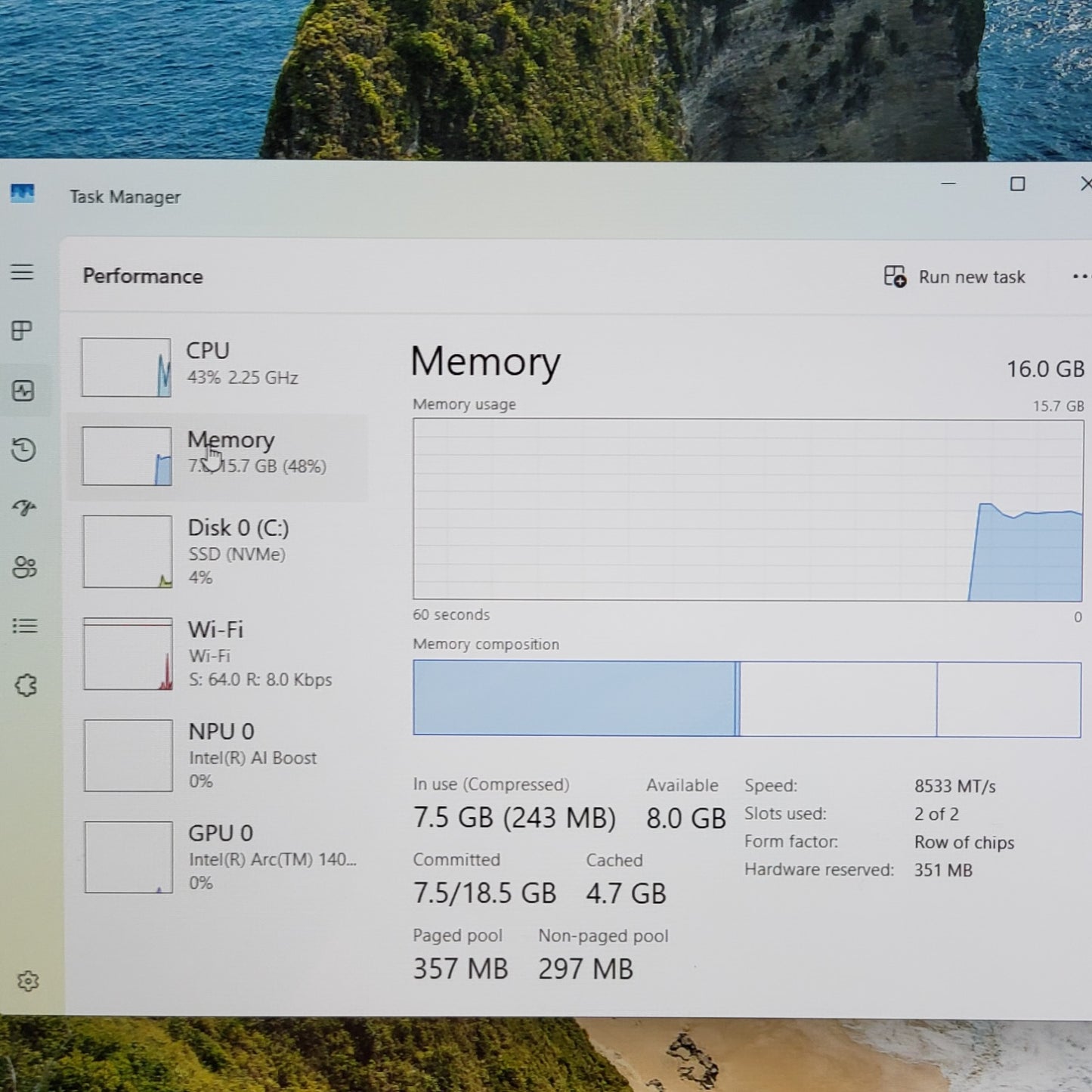Select the Performance page icon
Screen dimensions: 1092x1092
(23, 391)
